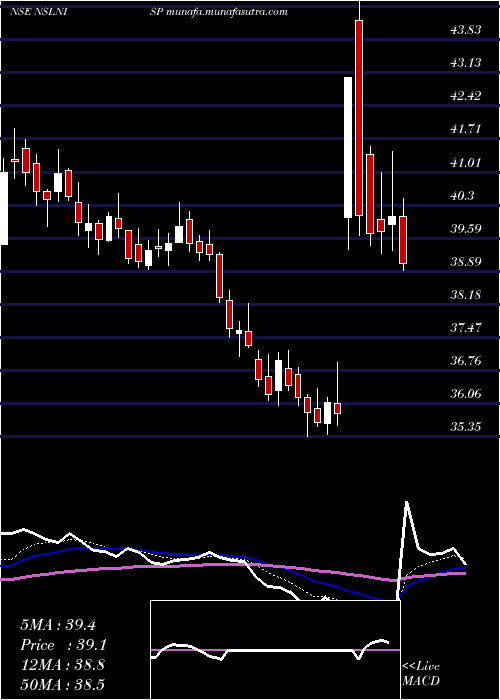Click the 42.42 price axis label

pos(466,96)
